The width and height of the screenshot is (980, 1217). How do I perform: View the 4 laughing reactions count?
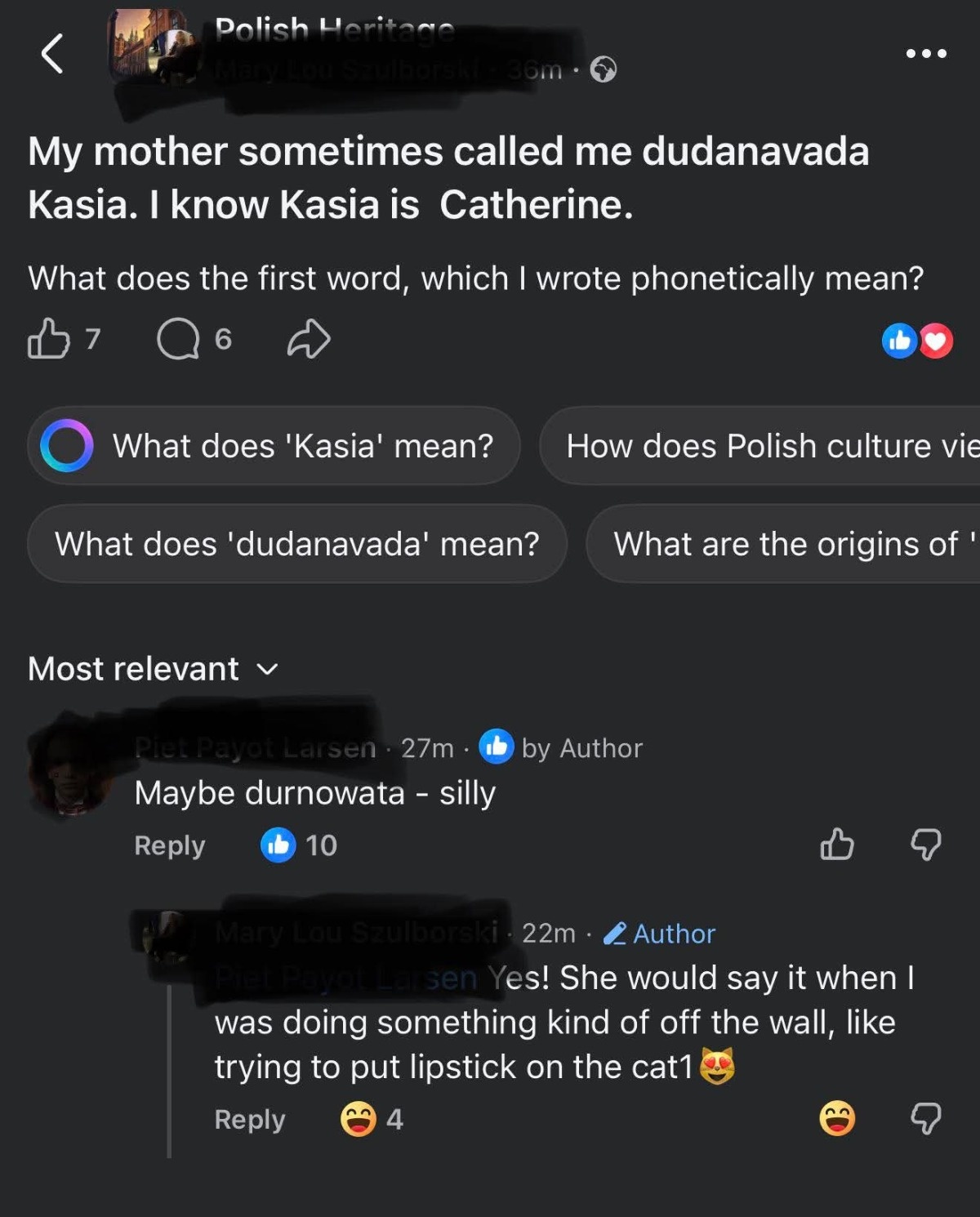coord(372,1120)
